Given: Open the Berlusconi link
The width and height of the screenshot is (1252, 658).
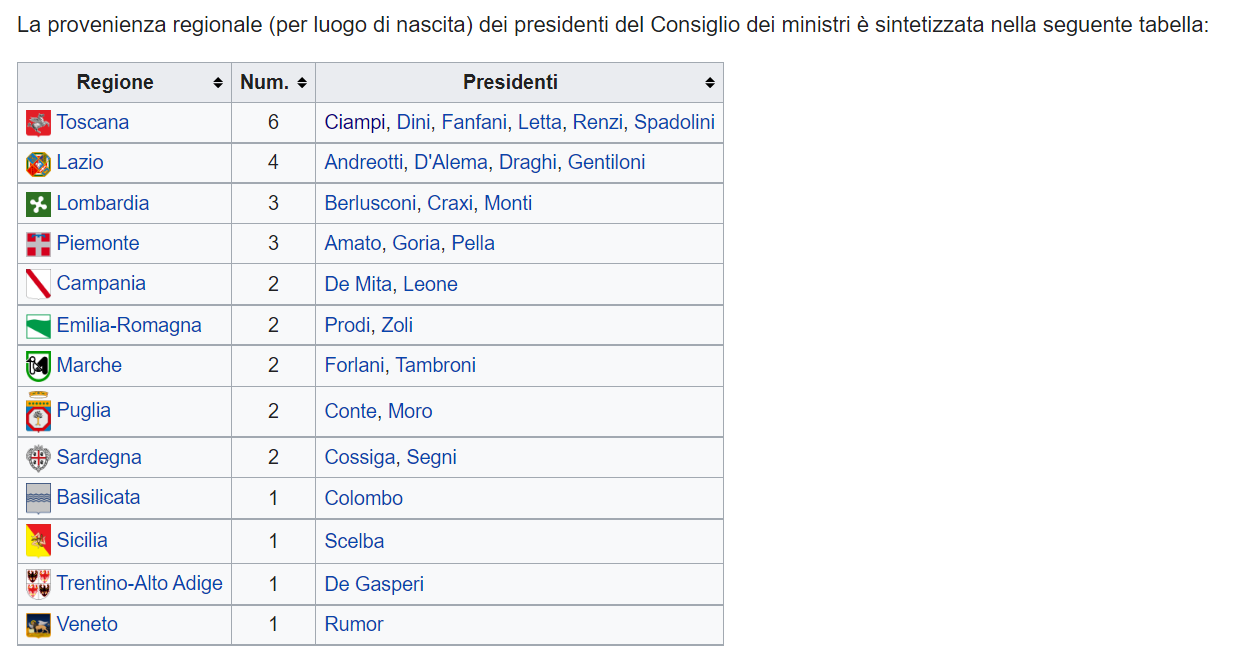Looking at the screenshot, I should 370,203.
